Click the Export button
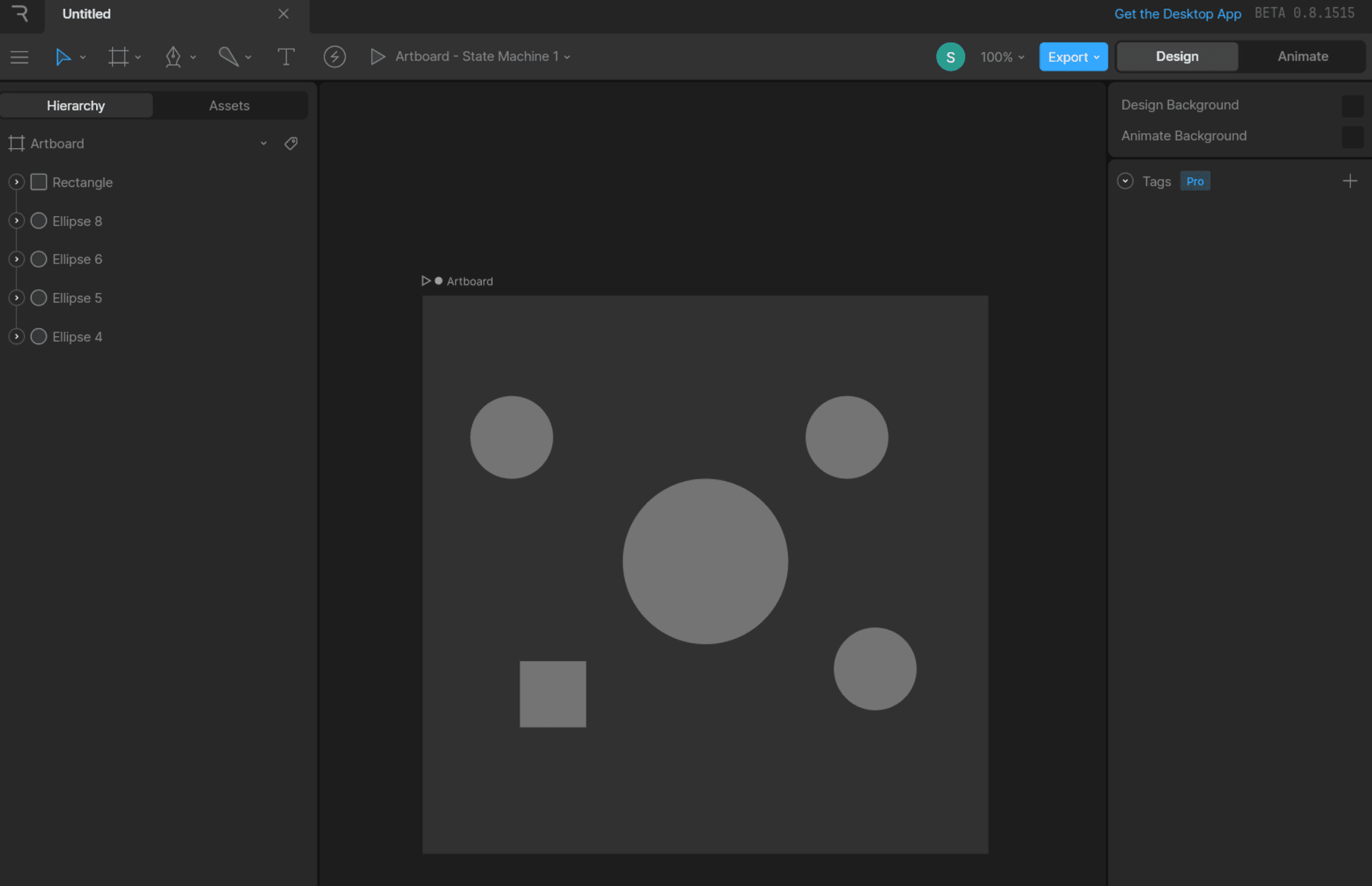The width and height of the screenshot is (1372, 886). [x=1073, y=57]
